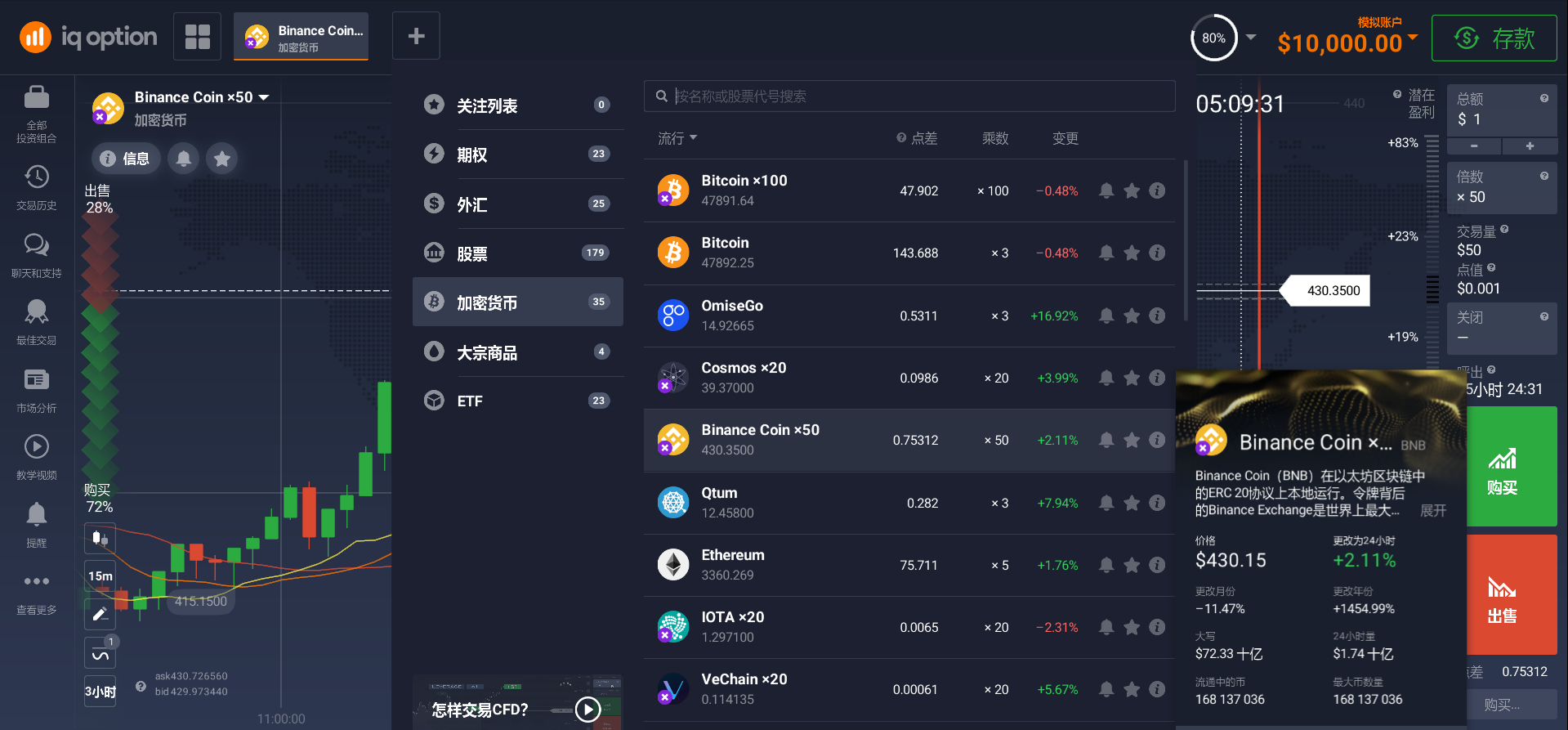Select the 股票 stocks category

click(518, 253)
